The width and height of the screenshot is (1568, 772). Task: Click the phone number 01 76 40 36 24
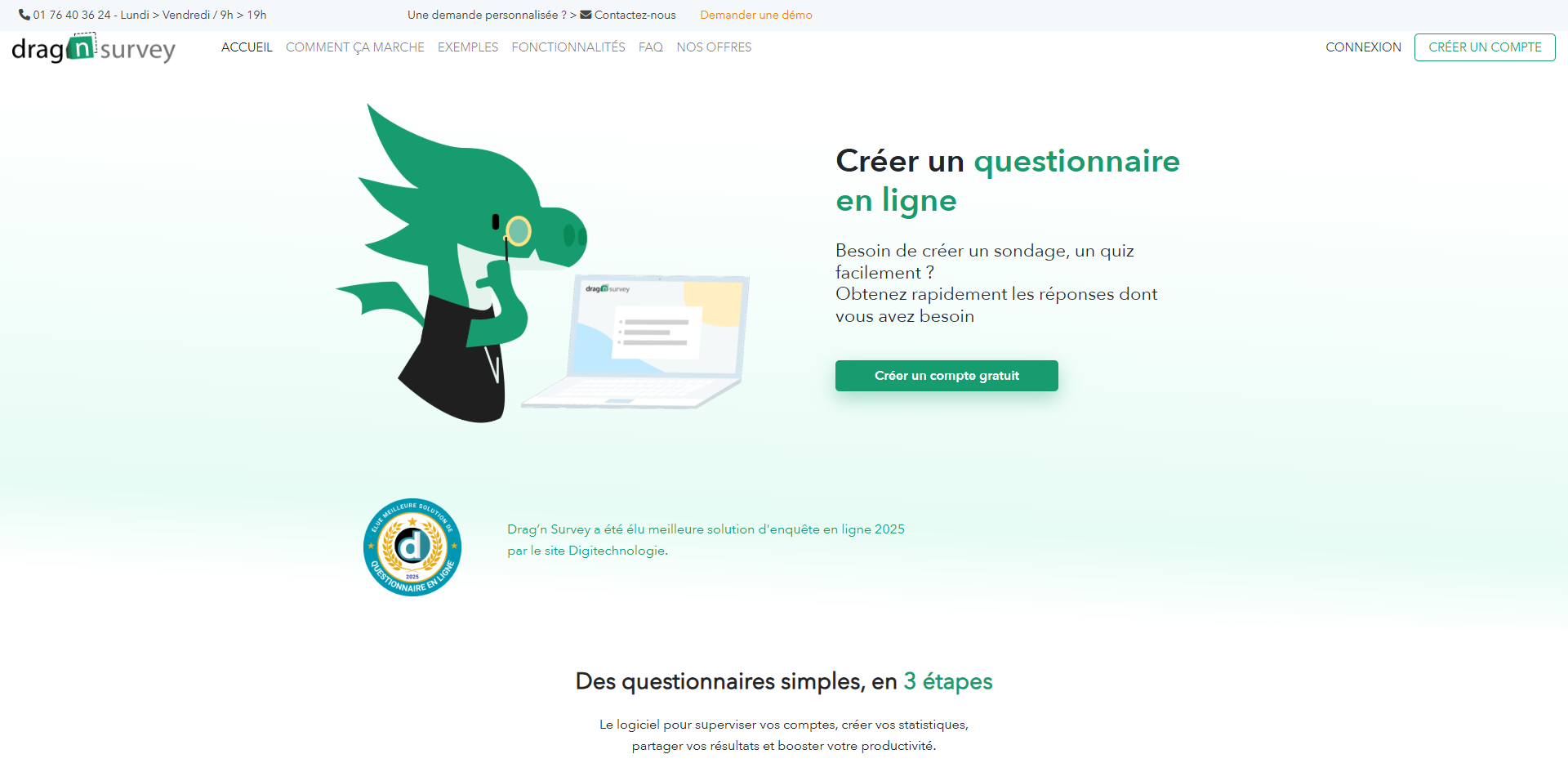tap(72, 15)
